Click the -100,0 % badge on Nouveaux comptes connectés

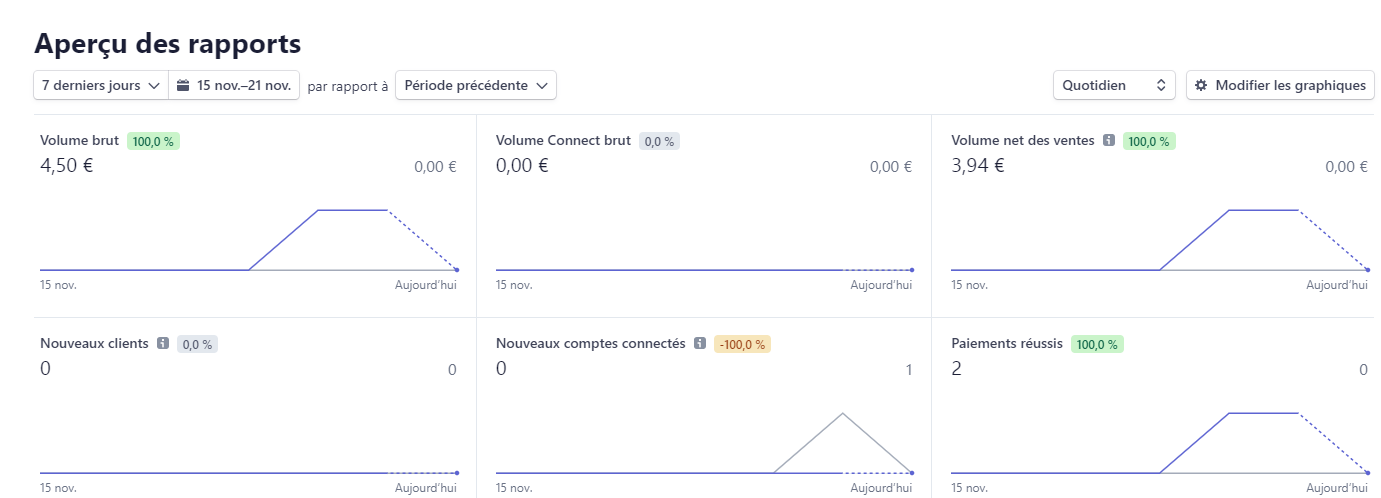[x=742, y=345]
